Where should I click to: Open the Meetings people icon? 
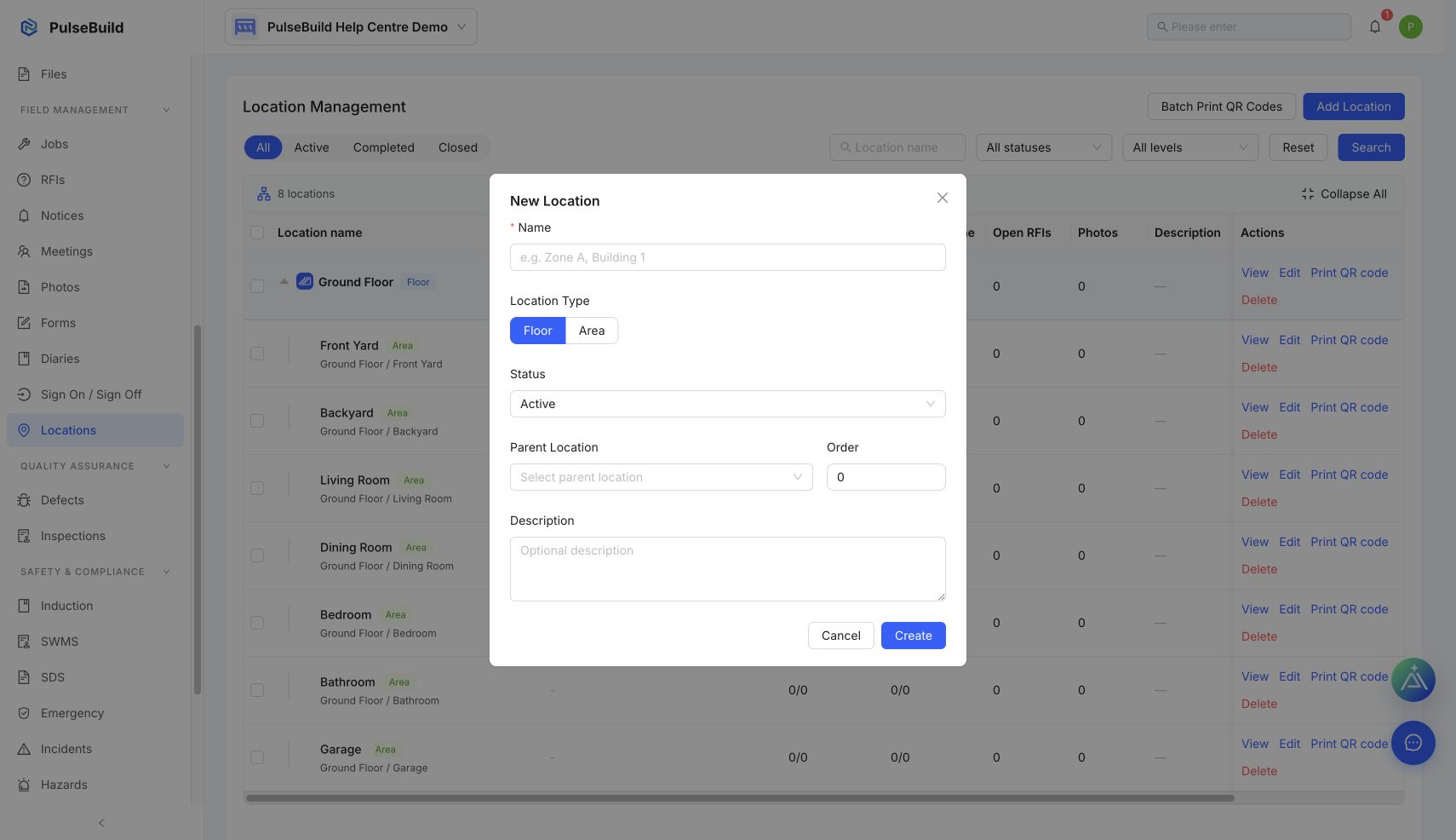coord(24,251)
